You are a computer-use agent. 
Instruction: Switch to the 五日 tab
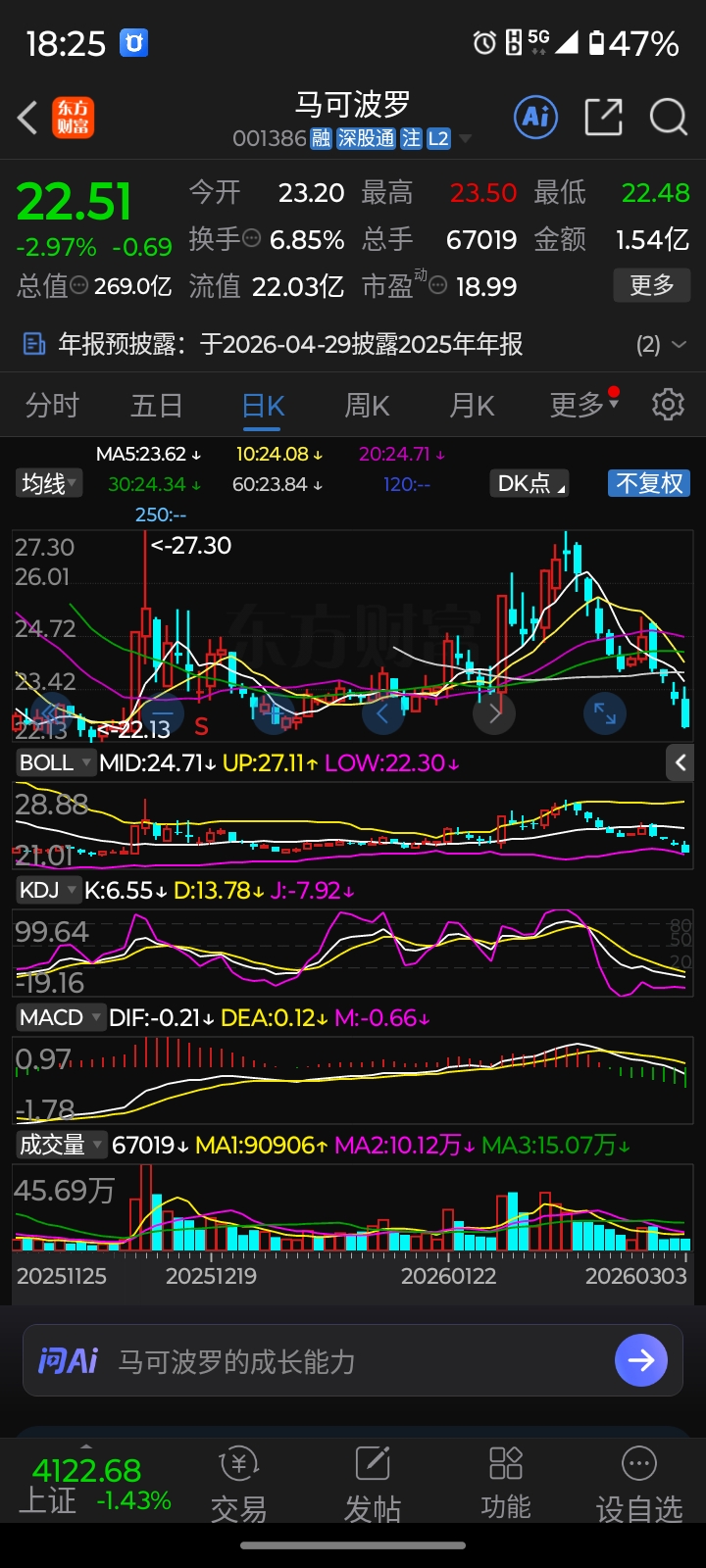coord(157,405)
